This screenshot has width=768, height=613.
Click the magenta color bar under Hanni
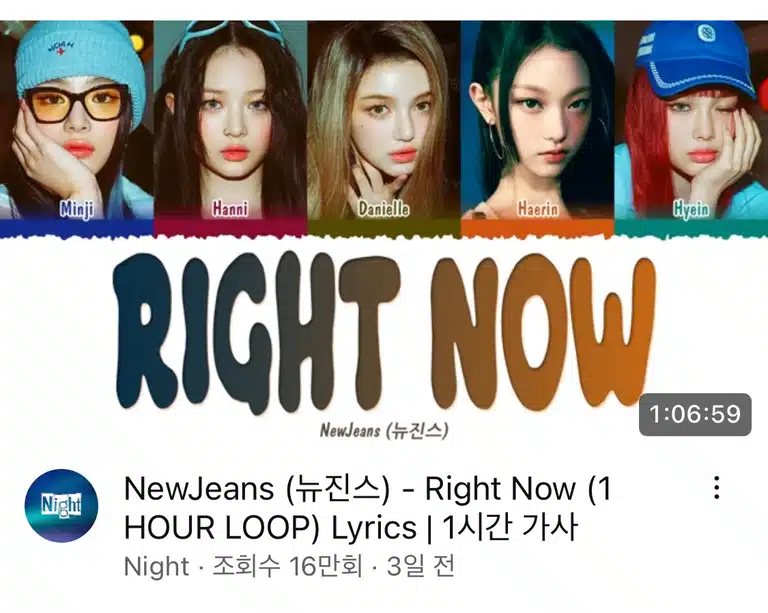click(231, 228)
